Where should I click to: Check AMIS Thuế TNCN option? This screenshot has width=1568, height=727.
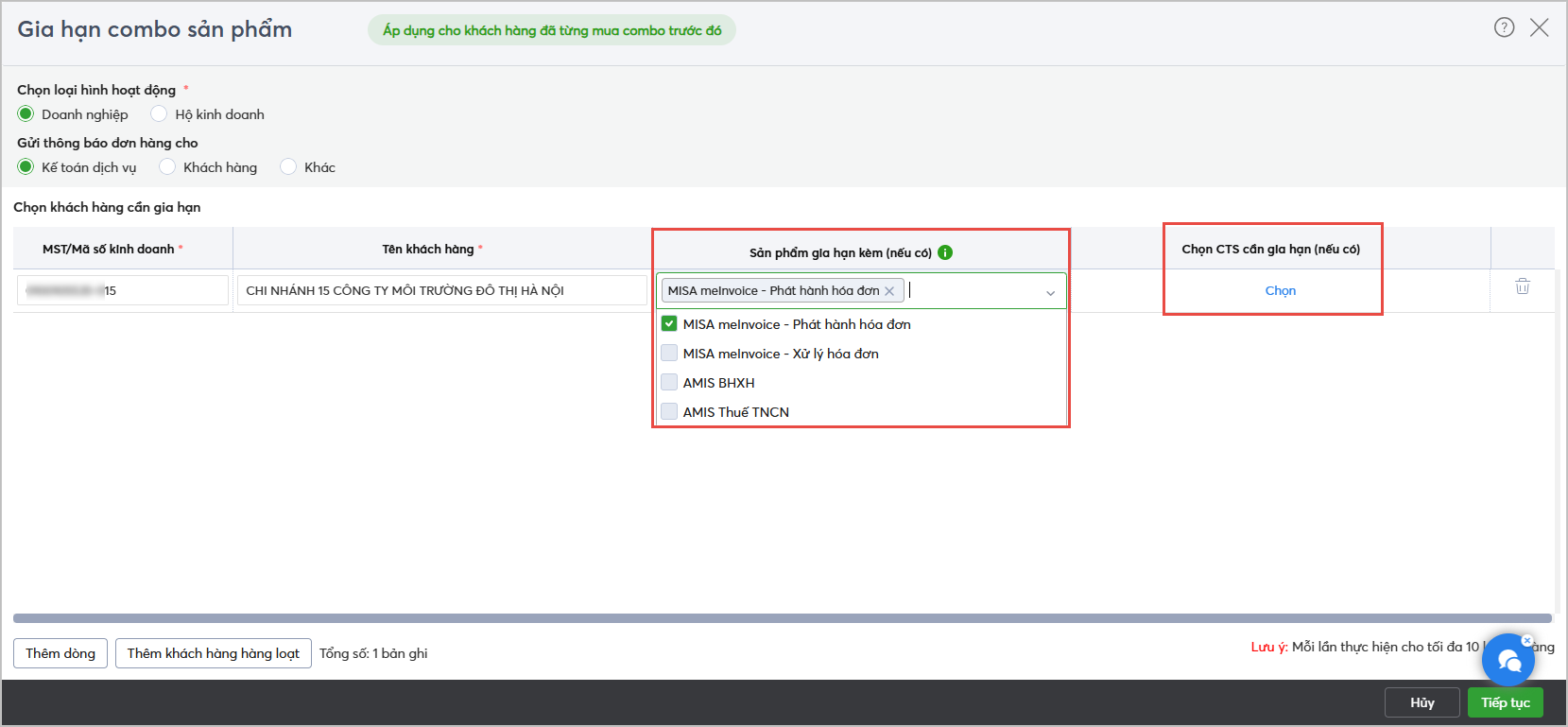[669, 412]
